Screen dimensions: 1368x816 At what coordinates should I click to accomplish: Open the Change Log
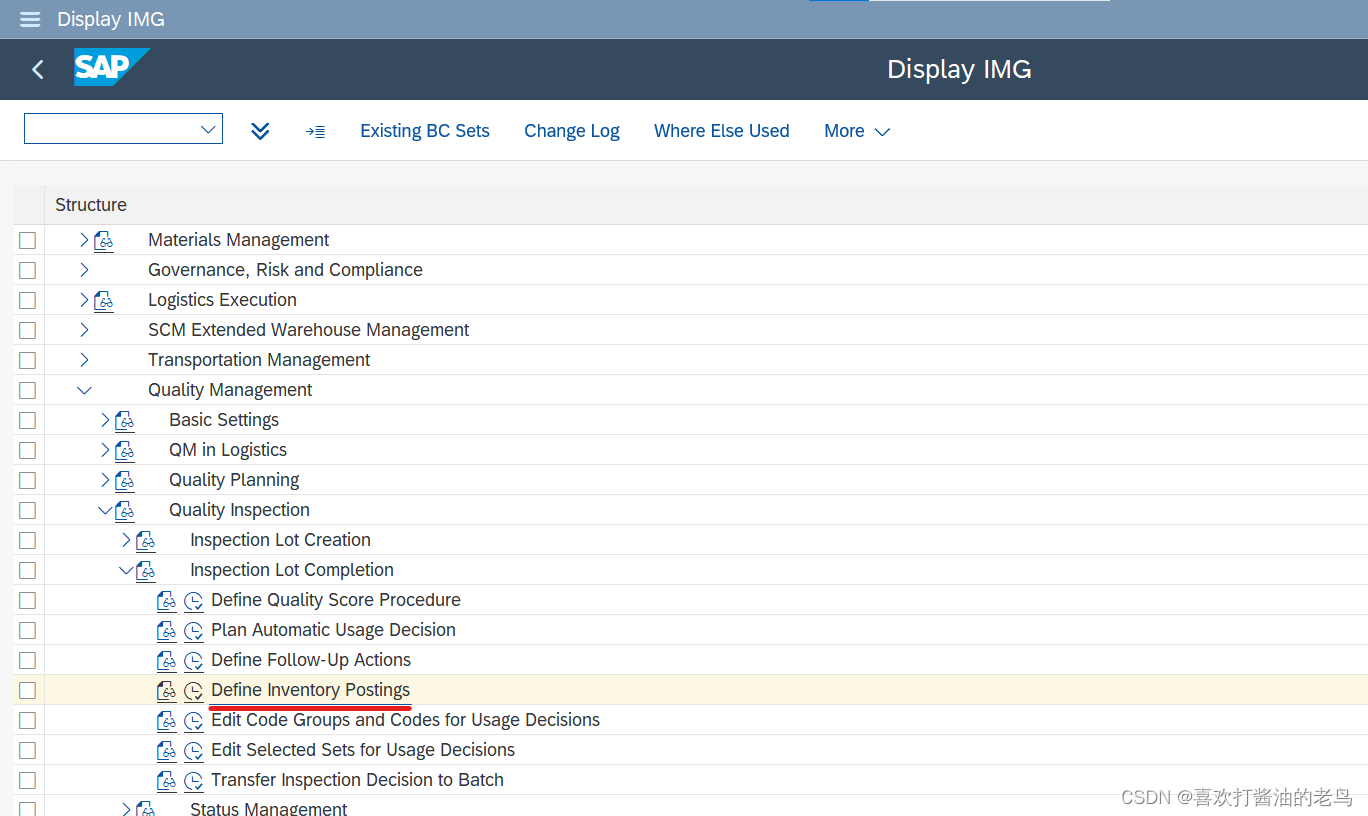[571, 131]
